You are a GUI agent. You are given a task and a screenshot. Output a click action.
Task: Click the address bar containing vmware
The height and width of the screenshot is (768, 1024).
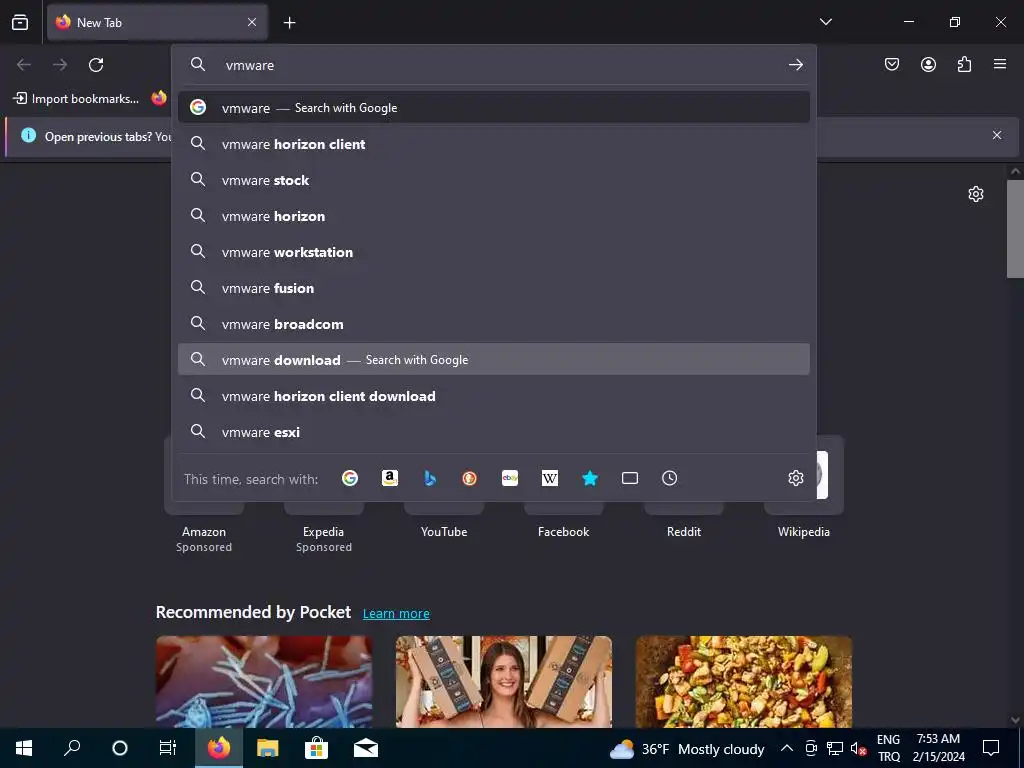pyautogui.click(x=496, y=65)
